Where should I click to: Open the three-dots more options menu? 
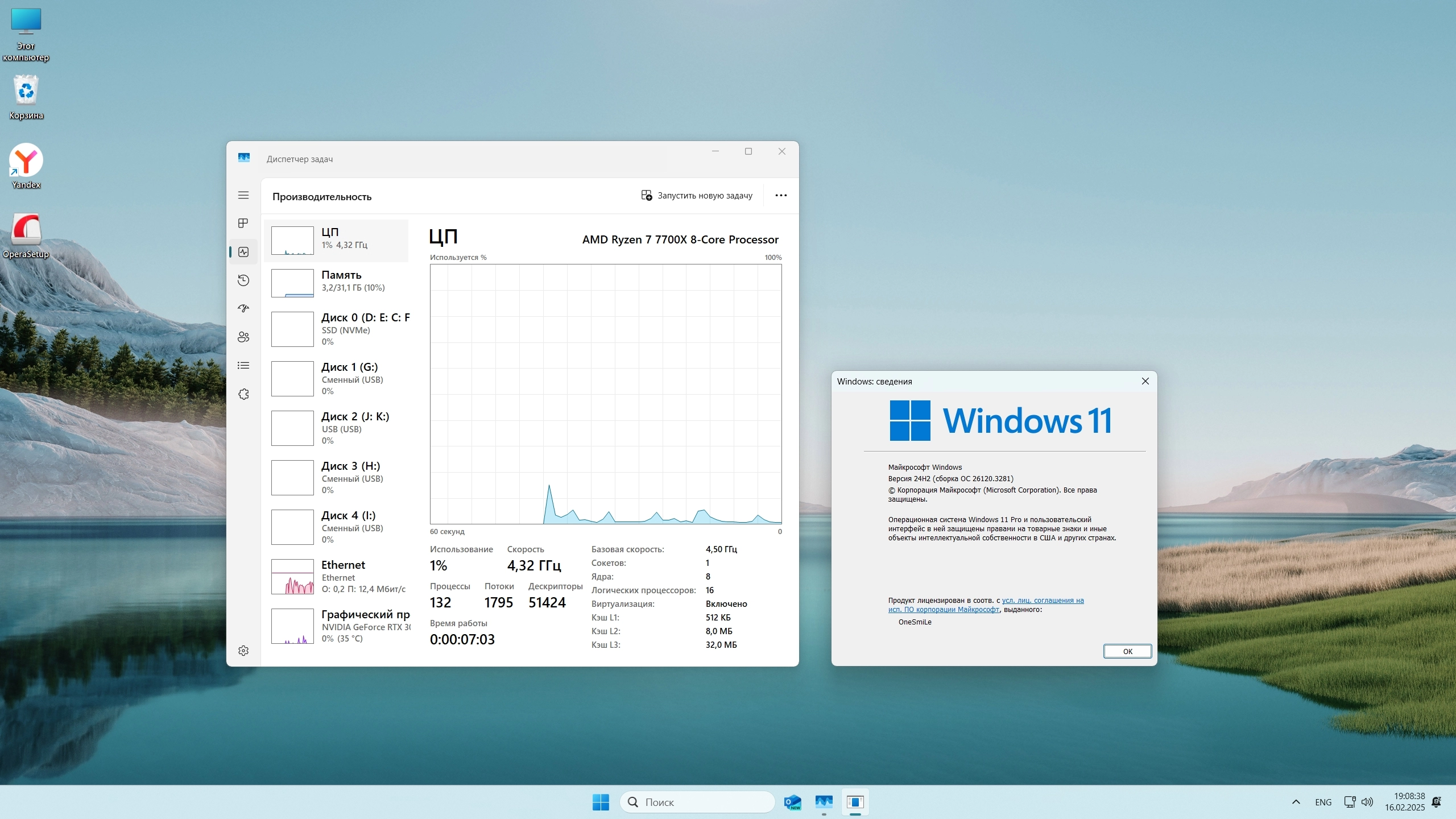tap(781, 195)
